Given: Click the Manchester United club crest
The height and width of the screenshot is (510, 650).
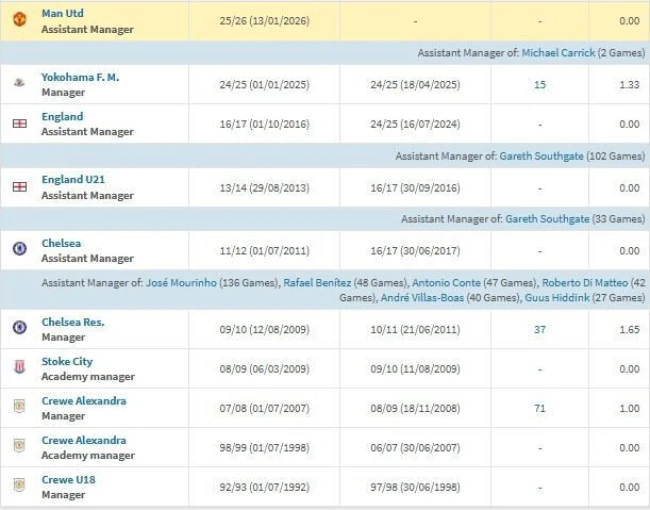Looking at the screenshot, I should coord(19,19).
